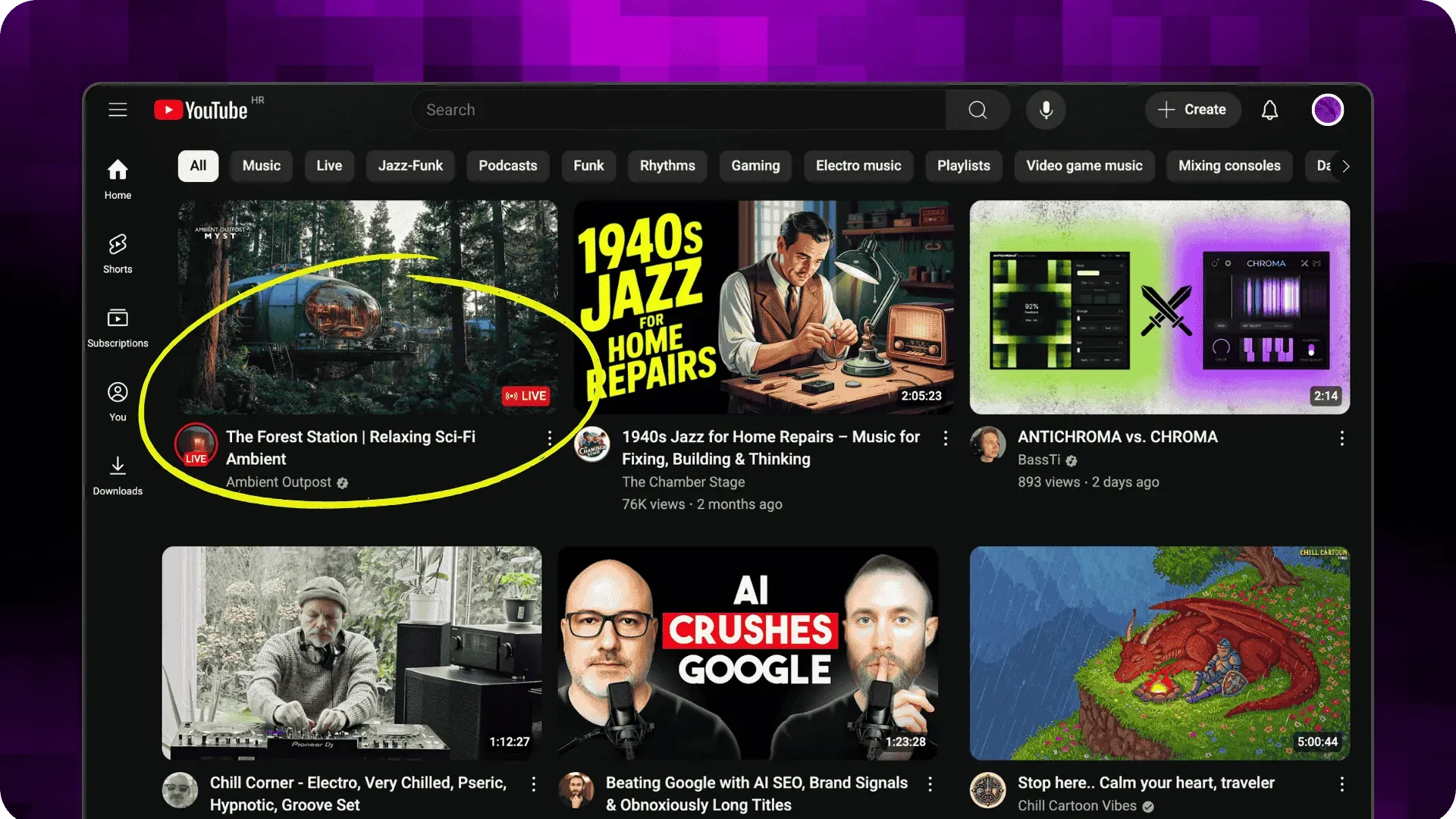Open the purple account avatar
Image resolution: width=1456 pixels, height=819 pixels.
[1327, 110]
